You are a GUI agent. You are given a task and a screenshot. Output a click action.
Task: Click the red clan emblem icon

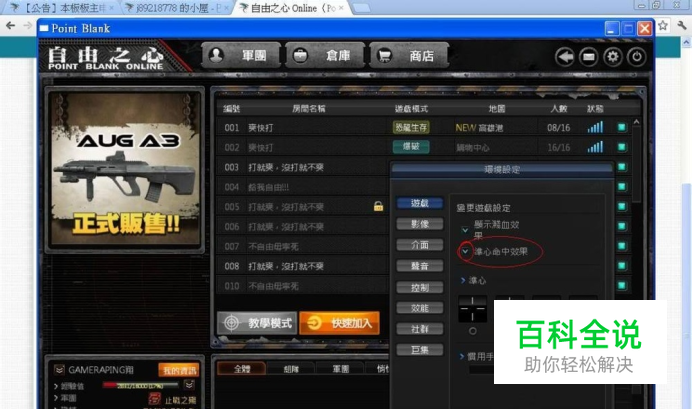(x=155, y=399)
